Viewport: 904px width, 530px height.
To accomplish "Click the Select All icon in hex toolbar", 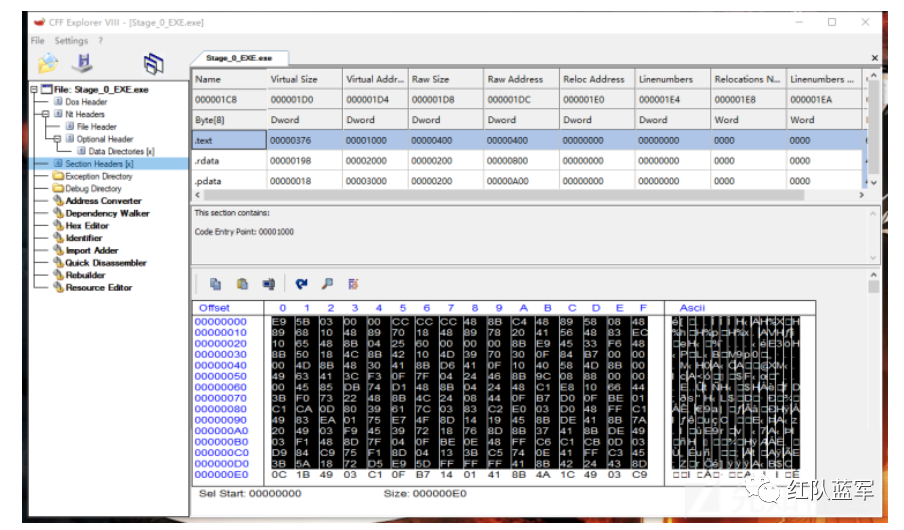I will click(269, 284).
